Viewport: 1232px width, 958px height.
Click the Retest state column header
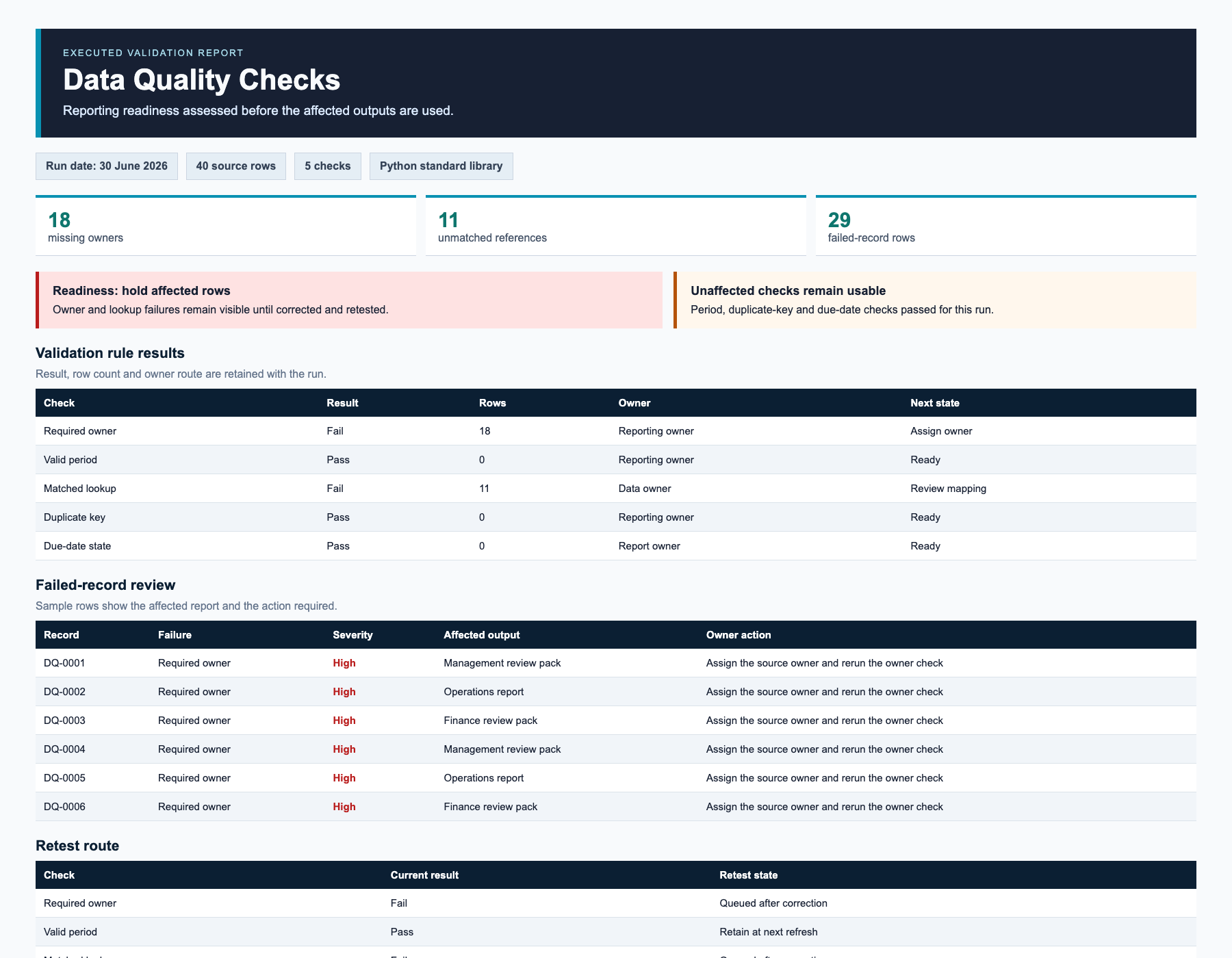(x=749, y=875)
